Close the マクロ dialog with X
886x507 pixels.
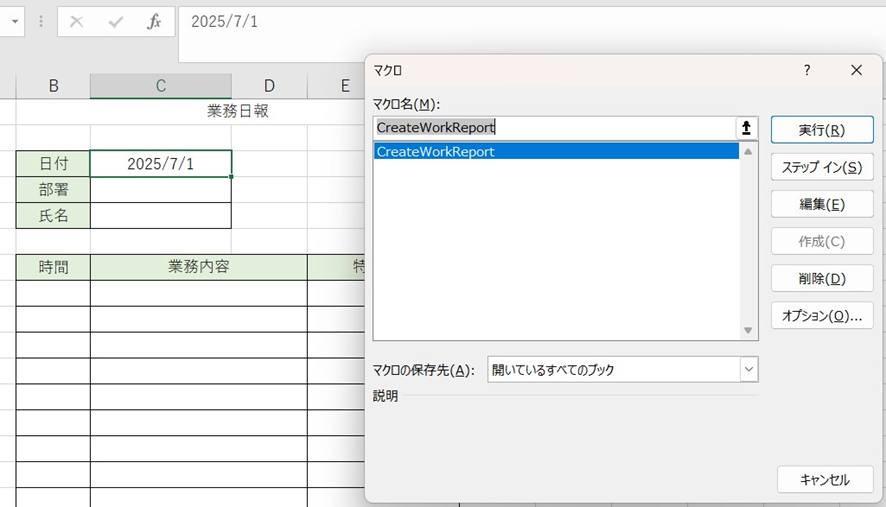point(856,70)
